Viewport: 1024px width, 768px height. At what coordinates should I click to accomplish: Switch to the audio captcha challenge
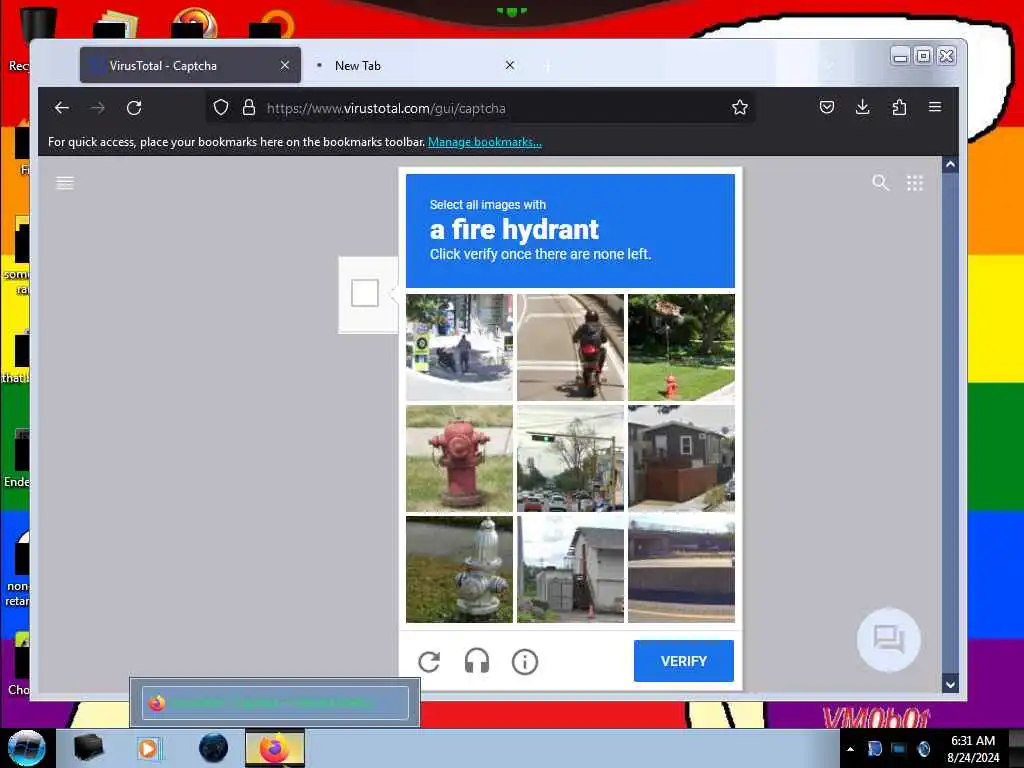(x=477, y=662)
